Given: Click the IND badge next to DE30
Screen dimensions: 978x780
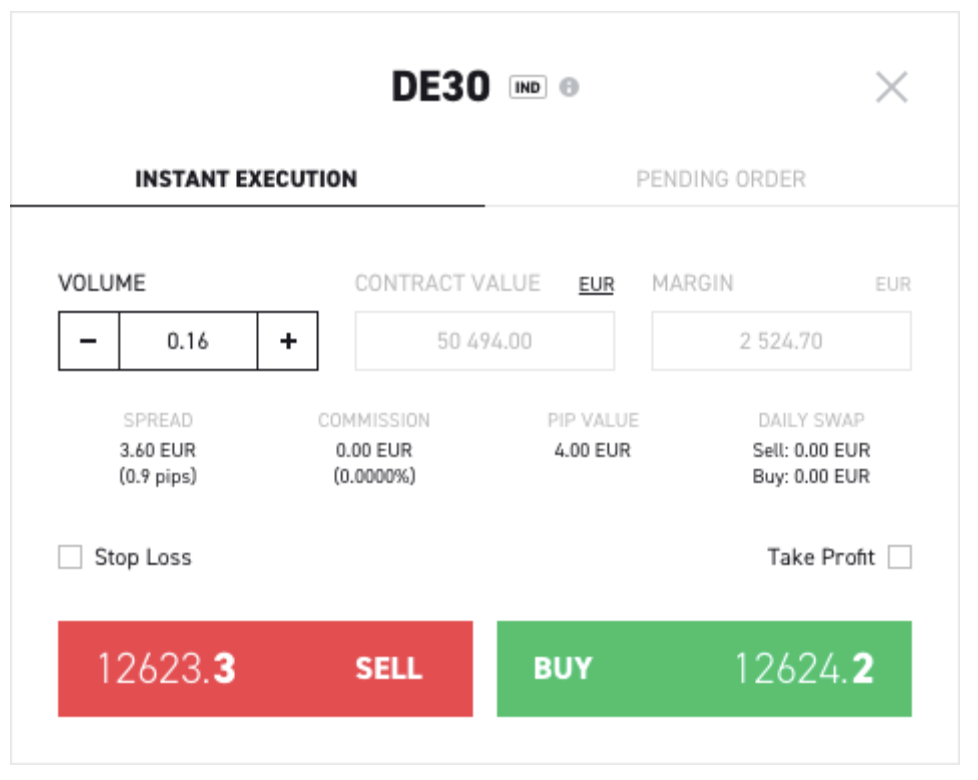Looking at the screenshot, I should 528,88.
